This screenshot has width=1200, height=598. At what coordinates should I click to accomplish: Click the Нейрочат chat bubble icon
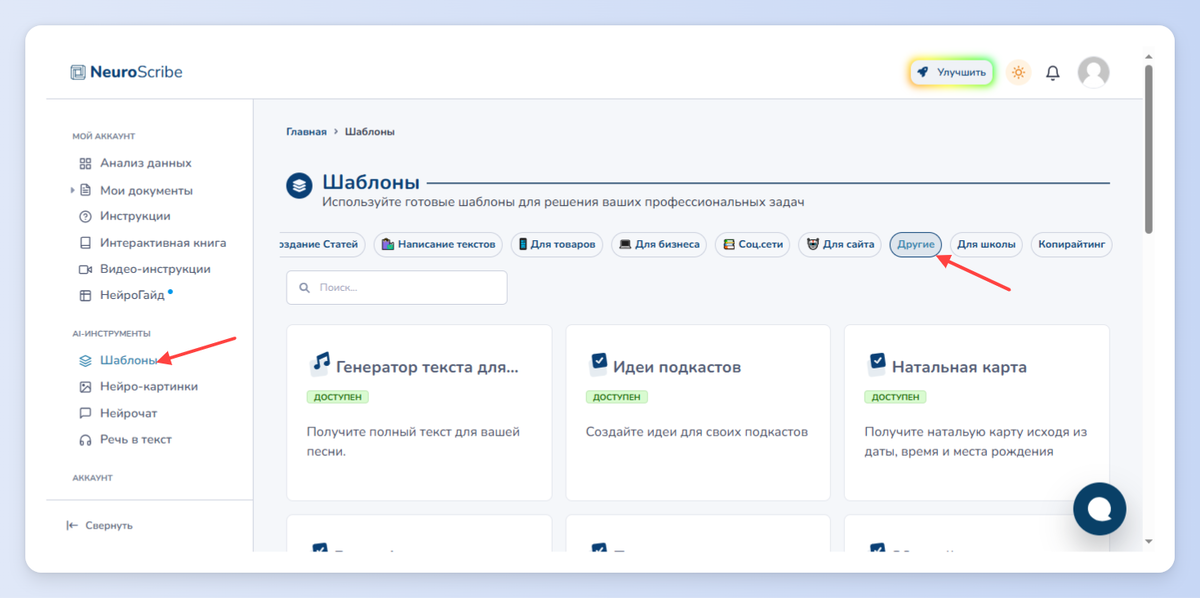[x=85, y=413]
